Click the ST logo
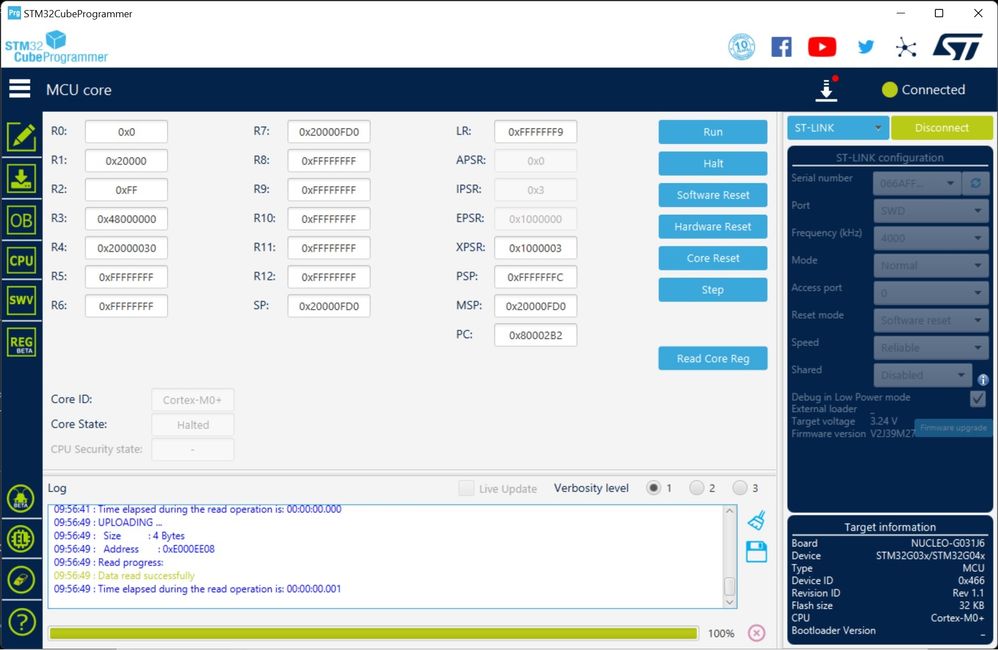Viewport: 998px width, 650px height. (957, 46)
